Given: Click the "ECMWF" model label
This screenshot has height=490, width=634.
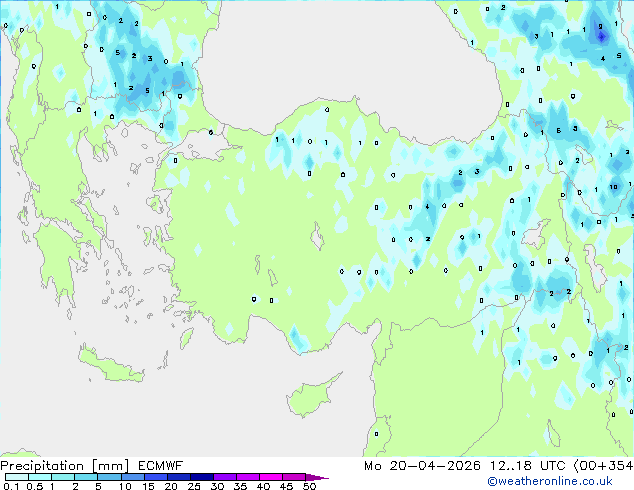Looking at the screenshot, I should [x=161, y=466].
